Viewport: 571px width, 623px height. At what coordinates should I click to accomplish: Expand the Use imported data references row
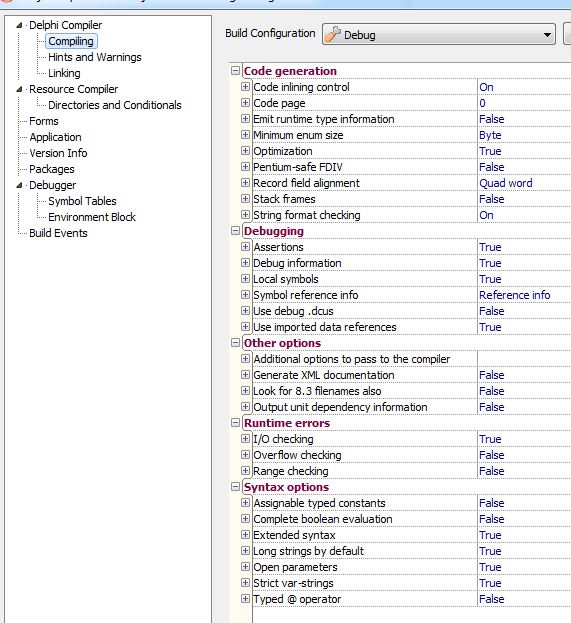coord(246,327)
